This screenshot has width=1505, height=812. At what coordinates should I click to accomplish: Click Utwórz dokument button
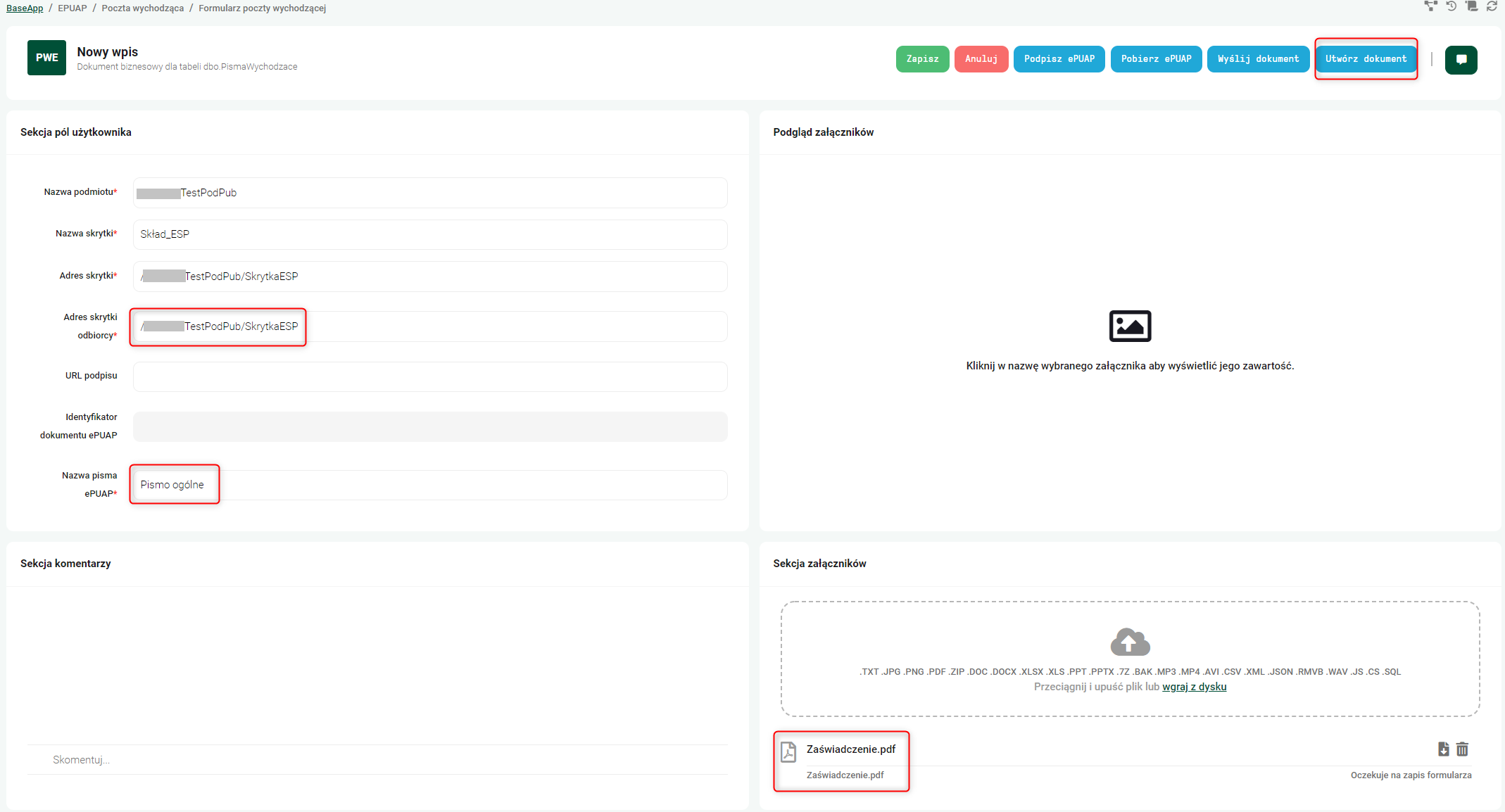(1366, 59)
